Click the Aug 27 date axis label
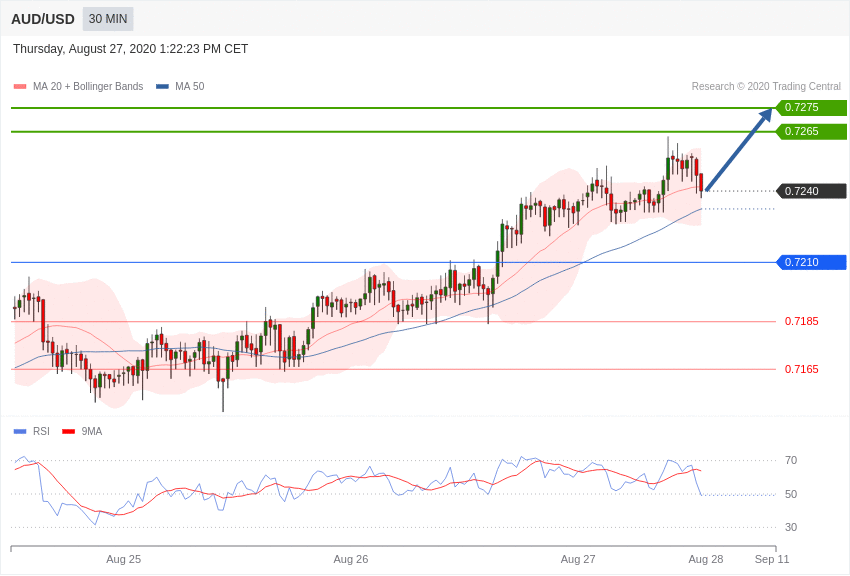Viewport: 850px width, 576px height. tap(578, 559)
